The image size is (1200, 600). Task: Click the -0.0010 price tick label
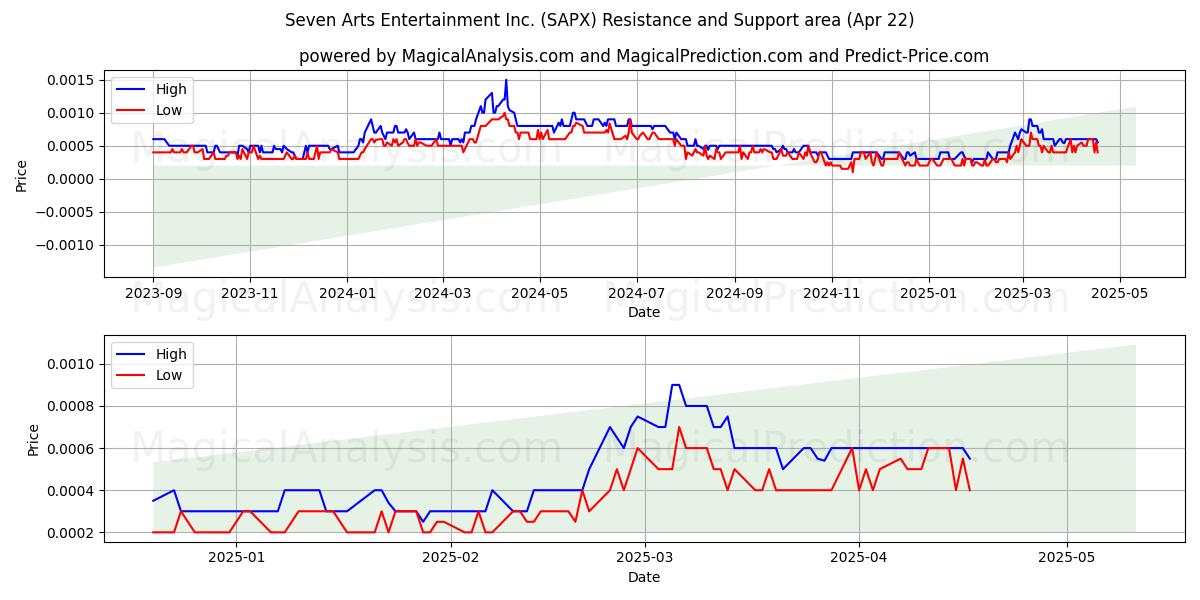(x=66, y=245)
